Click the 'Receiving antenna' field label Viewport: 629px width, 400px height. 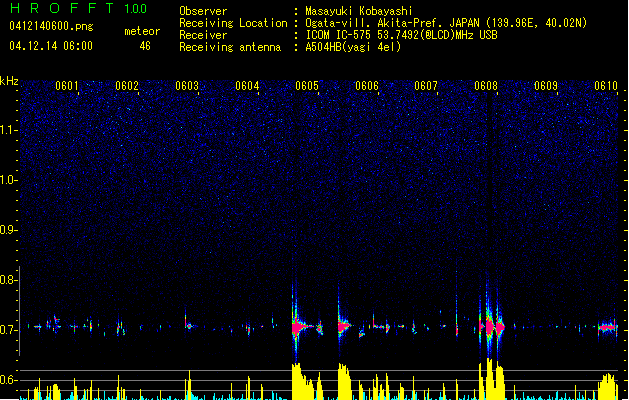(x=230, y=47)
